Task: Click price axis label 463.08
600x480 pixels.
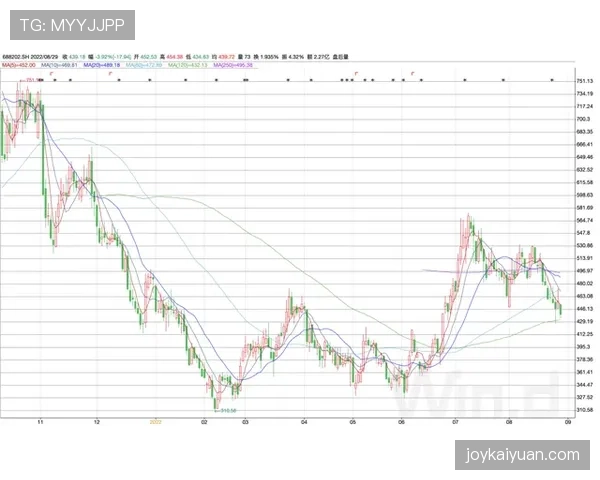Action: pos(584,296)
